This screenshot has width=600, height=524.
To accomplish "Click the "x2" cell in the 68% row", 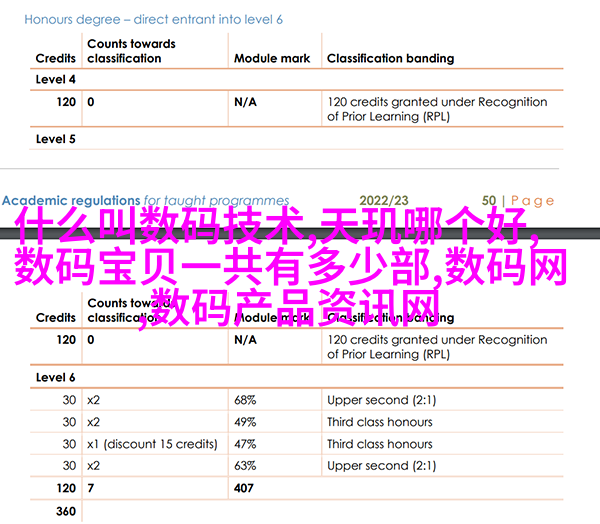I will click(93, 400).
